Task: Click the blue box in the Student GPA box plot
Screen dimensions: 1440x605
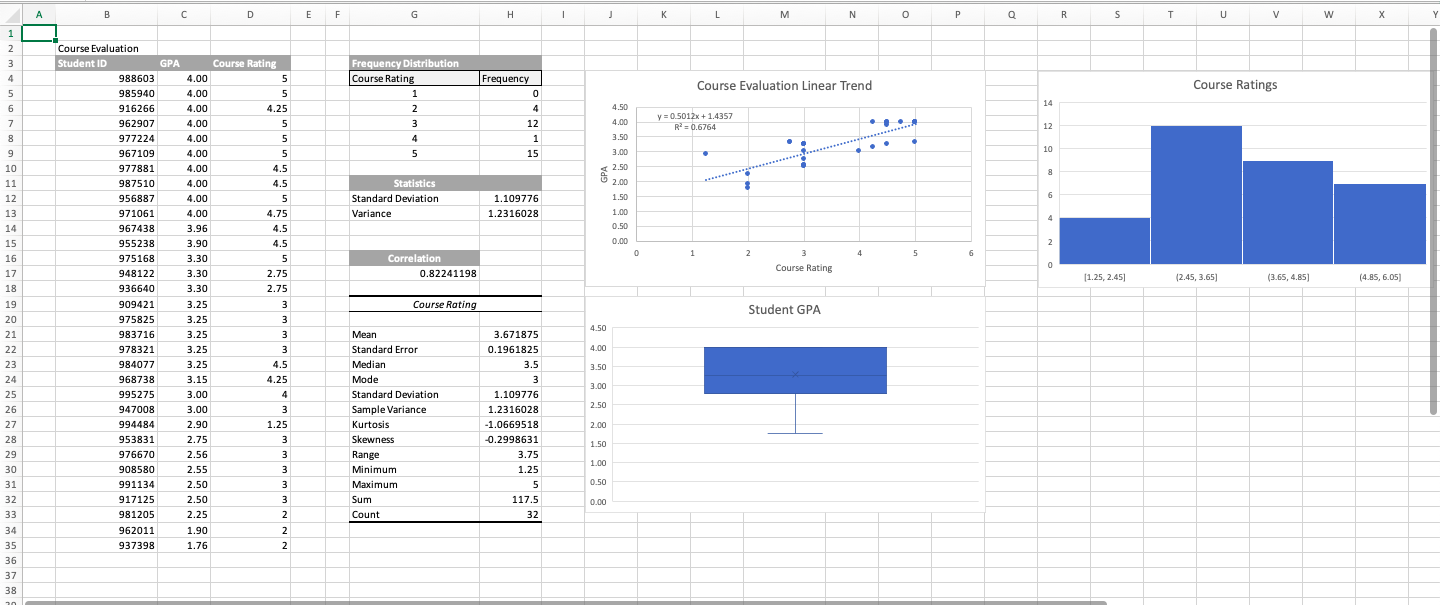Action: [795, 370]
